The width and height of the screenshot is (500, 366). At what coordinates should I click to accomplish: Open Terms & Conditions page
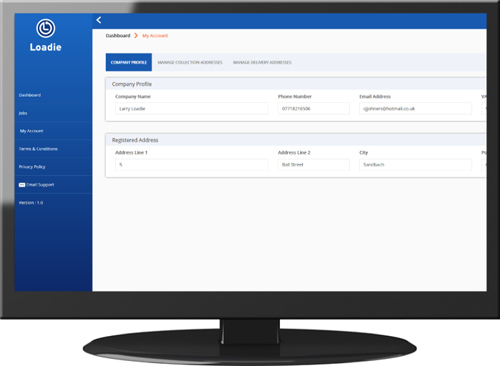(x=38, y=149)
